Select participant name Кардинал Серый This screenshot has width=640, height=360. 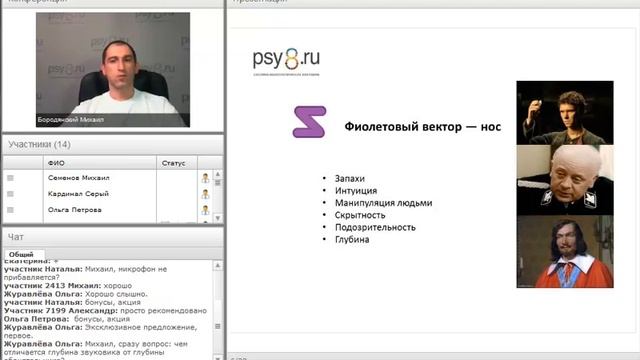point(78,194)
